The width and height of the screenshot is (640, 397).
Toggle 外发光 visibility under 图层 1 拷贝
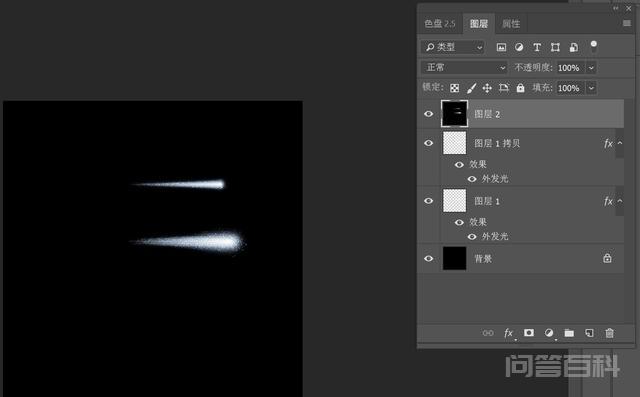coord(472,179)
